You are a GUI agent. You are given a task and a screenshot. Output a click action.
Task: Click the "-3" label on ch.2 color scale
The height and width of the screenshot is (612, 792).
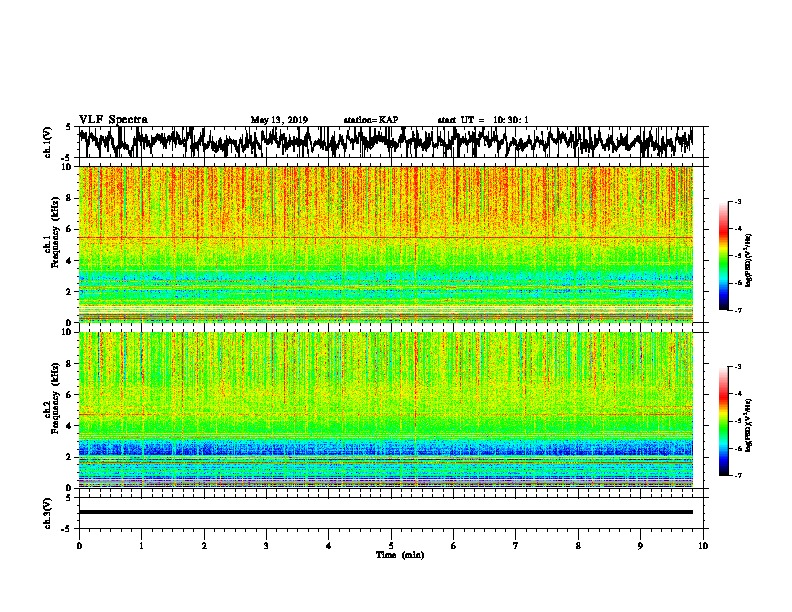(737, 367)
